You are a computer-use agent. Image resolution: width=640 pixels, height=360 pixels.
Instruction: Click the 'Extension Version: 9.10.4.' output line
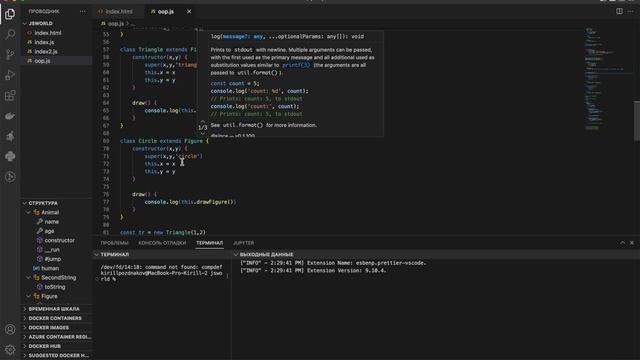(x=313, y=270)
